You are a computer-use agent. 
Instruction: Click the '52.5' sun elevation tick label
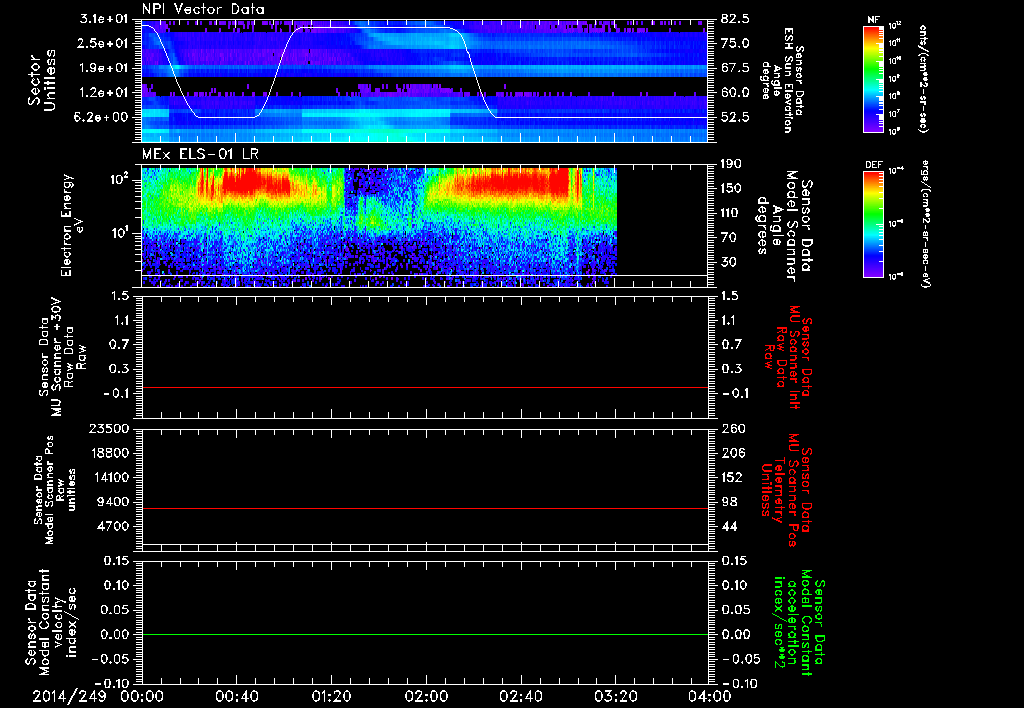[735, 118]
